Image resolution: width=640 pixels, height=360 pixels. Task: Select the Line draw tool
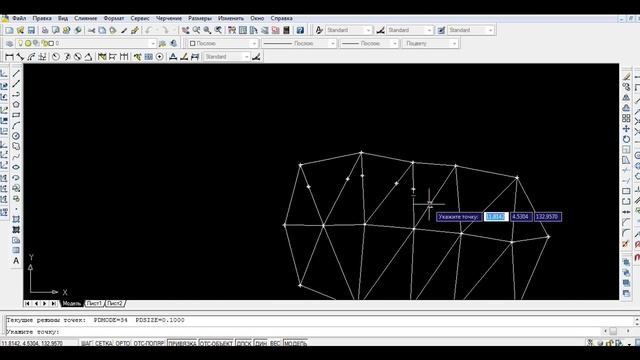pyautogui.click(x=16, y=73)
